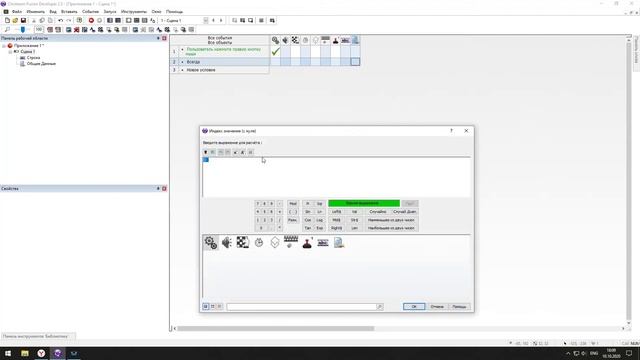Select the Global Data document icon in dialog

point(339,243)
